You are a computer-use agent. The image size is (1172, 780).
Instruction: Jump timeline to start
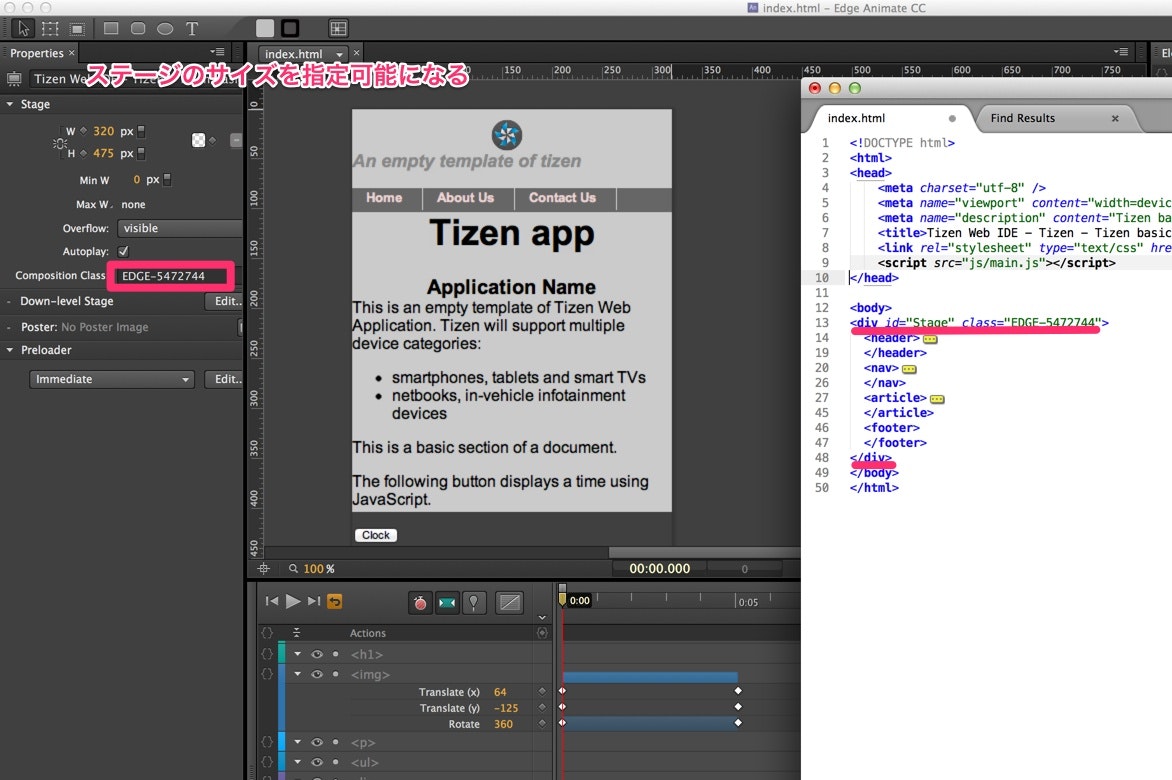[x=271, y=601]
